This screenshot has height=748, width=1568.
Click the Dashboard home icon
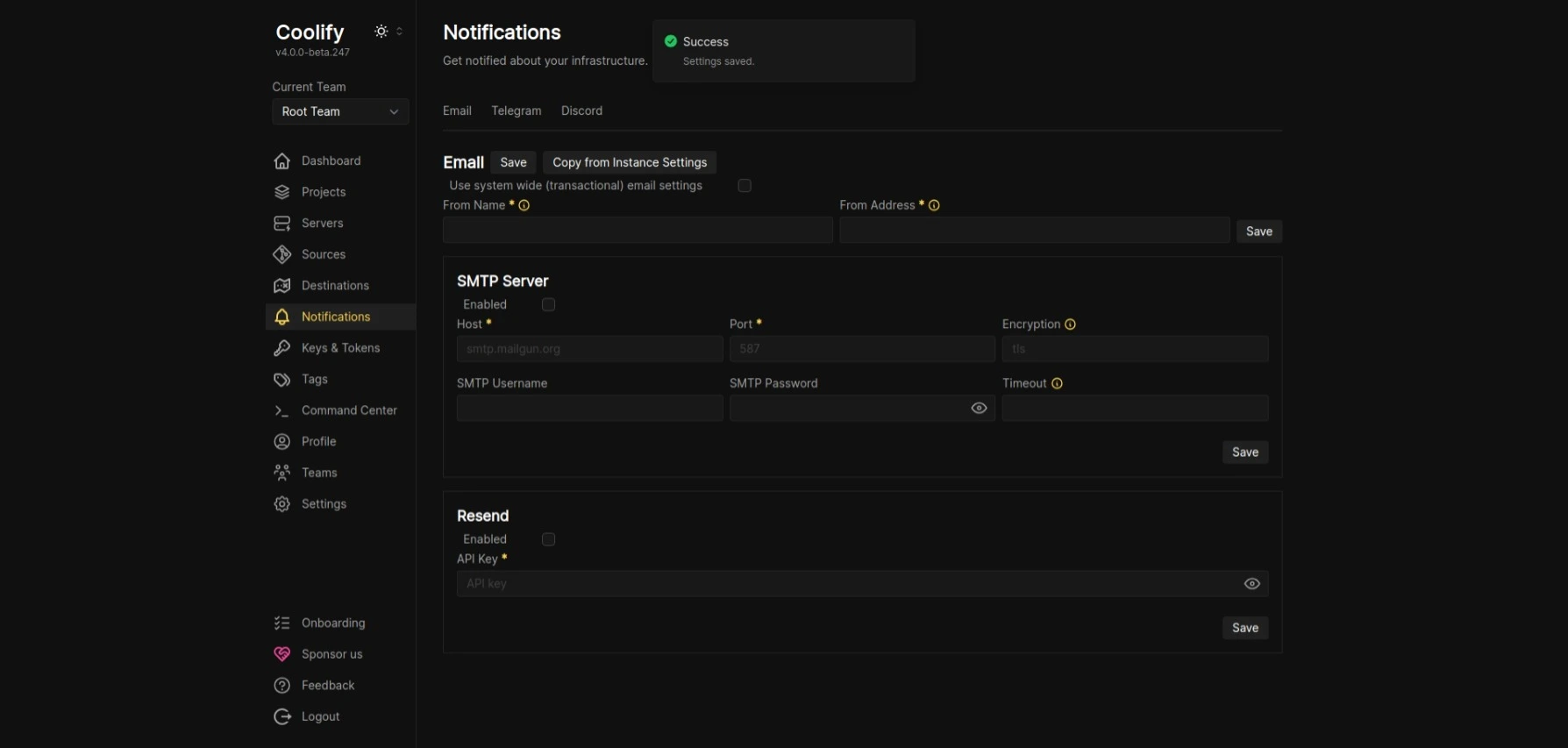pyautogui.click(x=282, y=160)
